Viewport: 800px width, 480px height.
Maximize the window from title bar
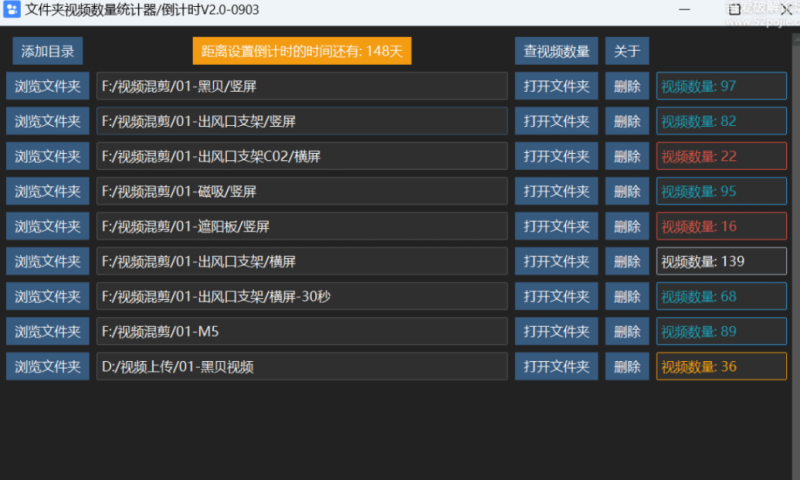coord(735,9)
